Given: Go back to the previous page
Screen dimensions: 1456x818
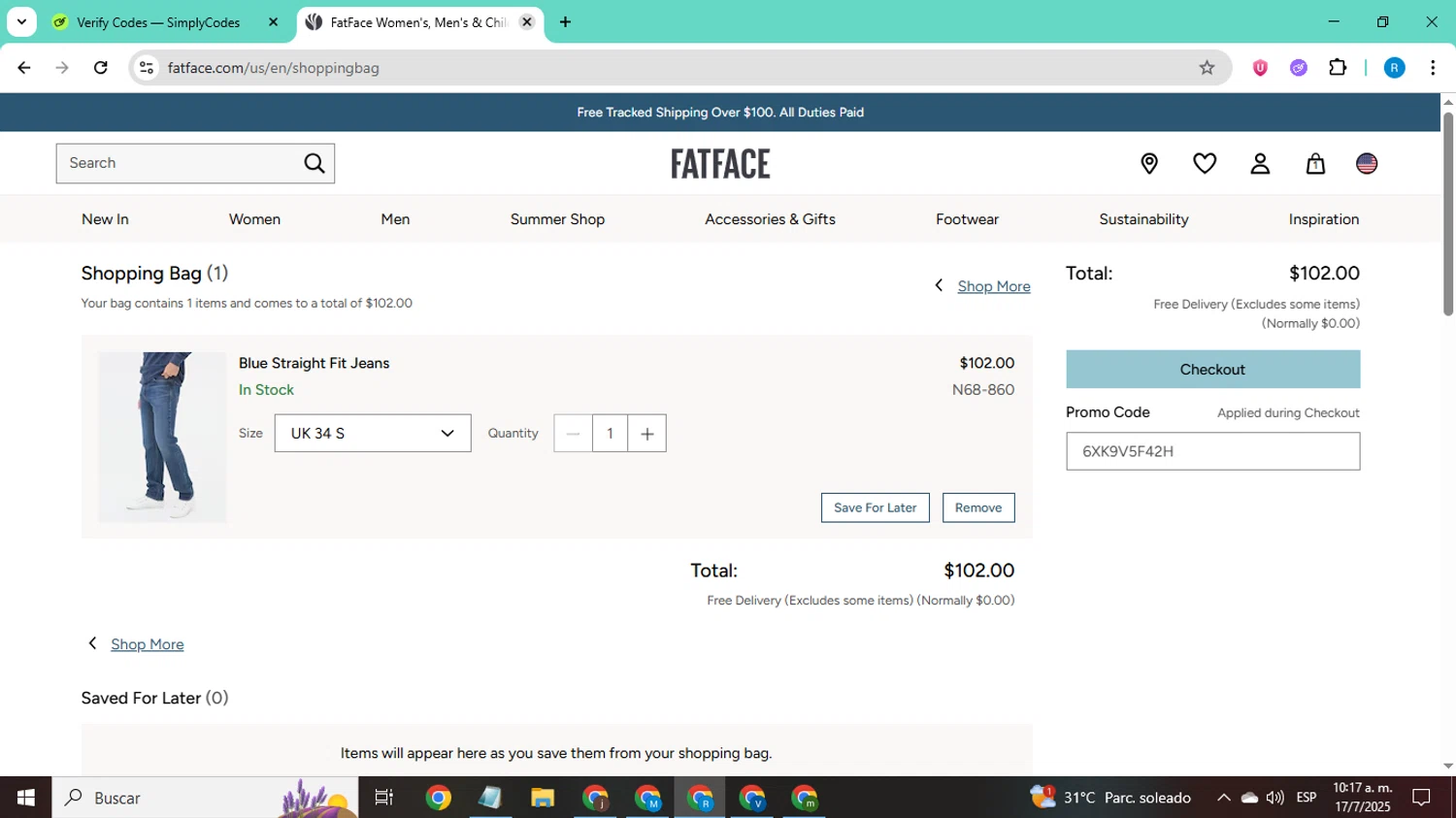Looking at the screenshot, I should 24,67.
